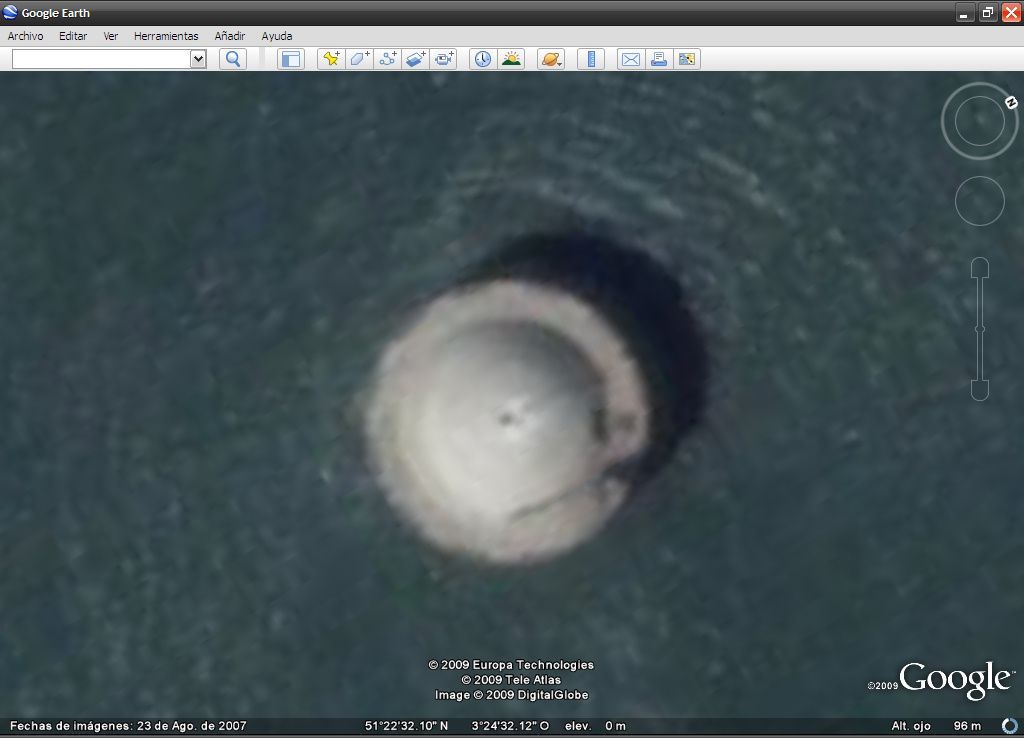Open the Archivo menu
Screen dimensions: 1024x738
(25, 37)
